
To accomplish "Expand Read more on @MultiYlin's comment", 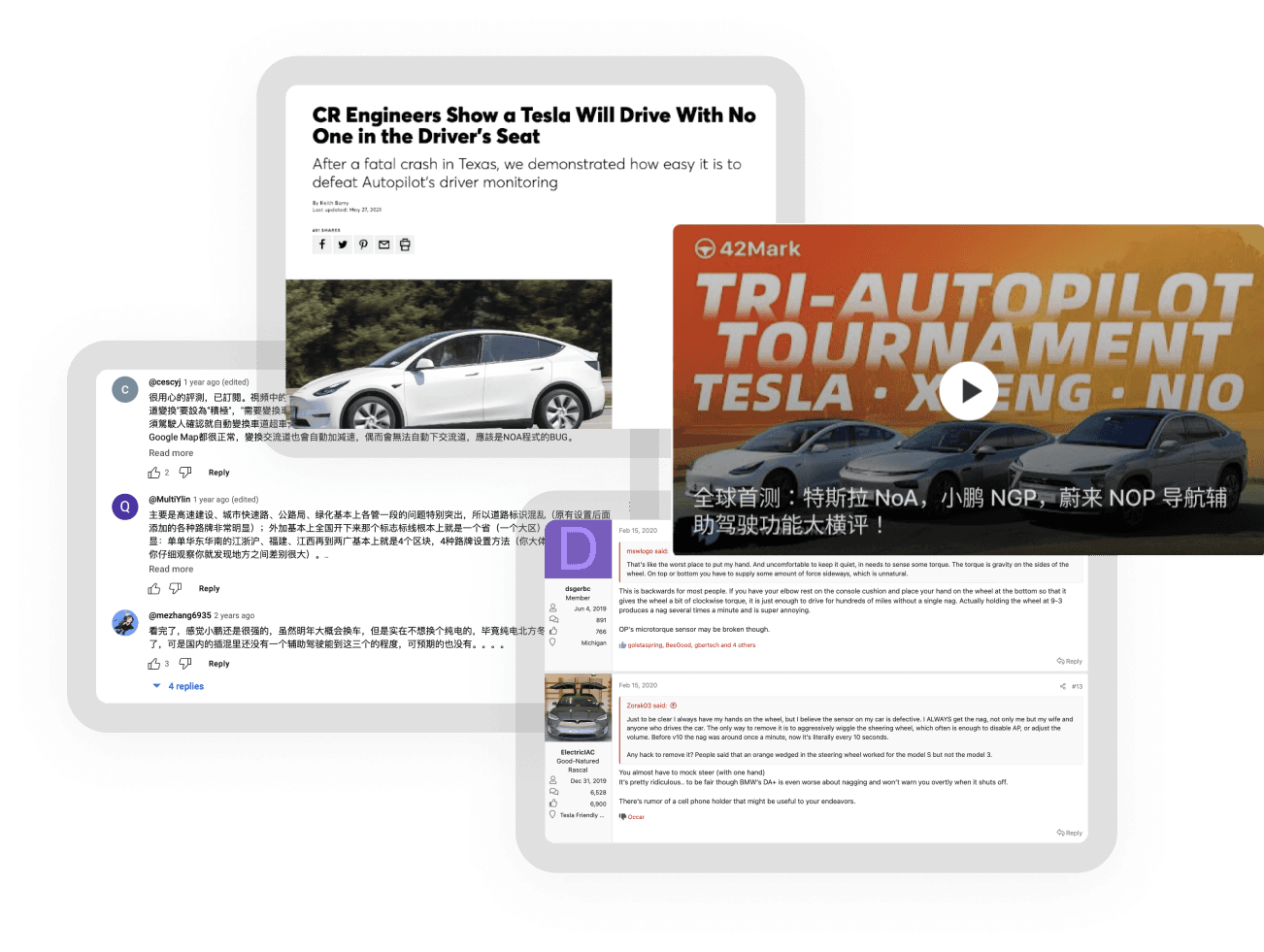I will coord(171,570).
